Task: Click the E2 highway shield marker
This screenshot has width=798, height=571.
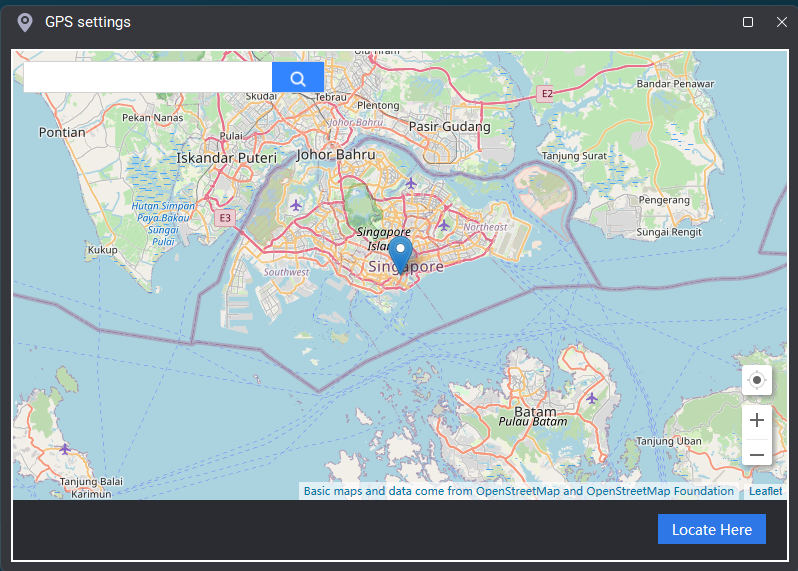Action: point(545,93)
